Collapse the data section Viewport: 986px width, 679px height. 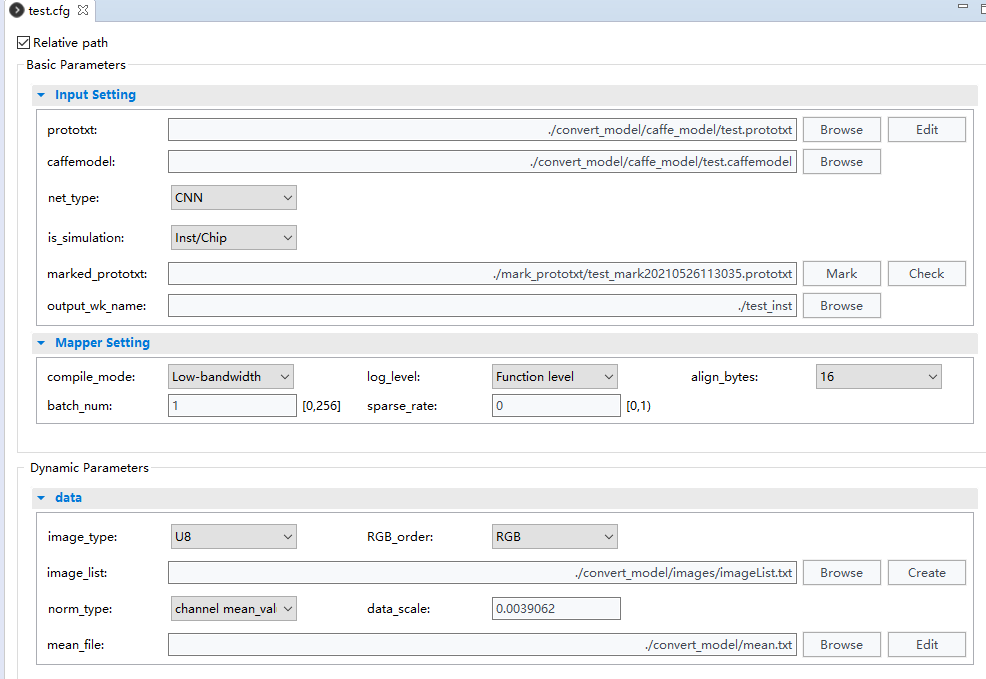coord(41,498)
